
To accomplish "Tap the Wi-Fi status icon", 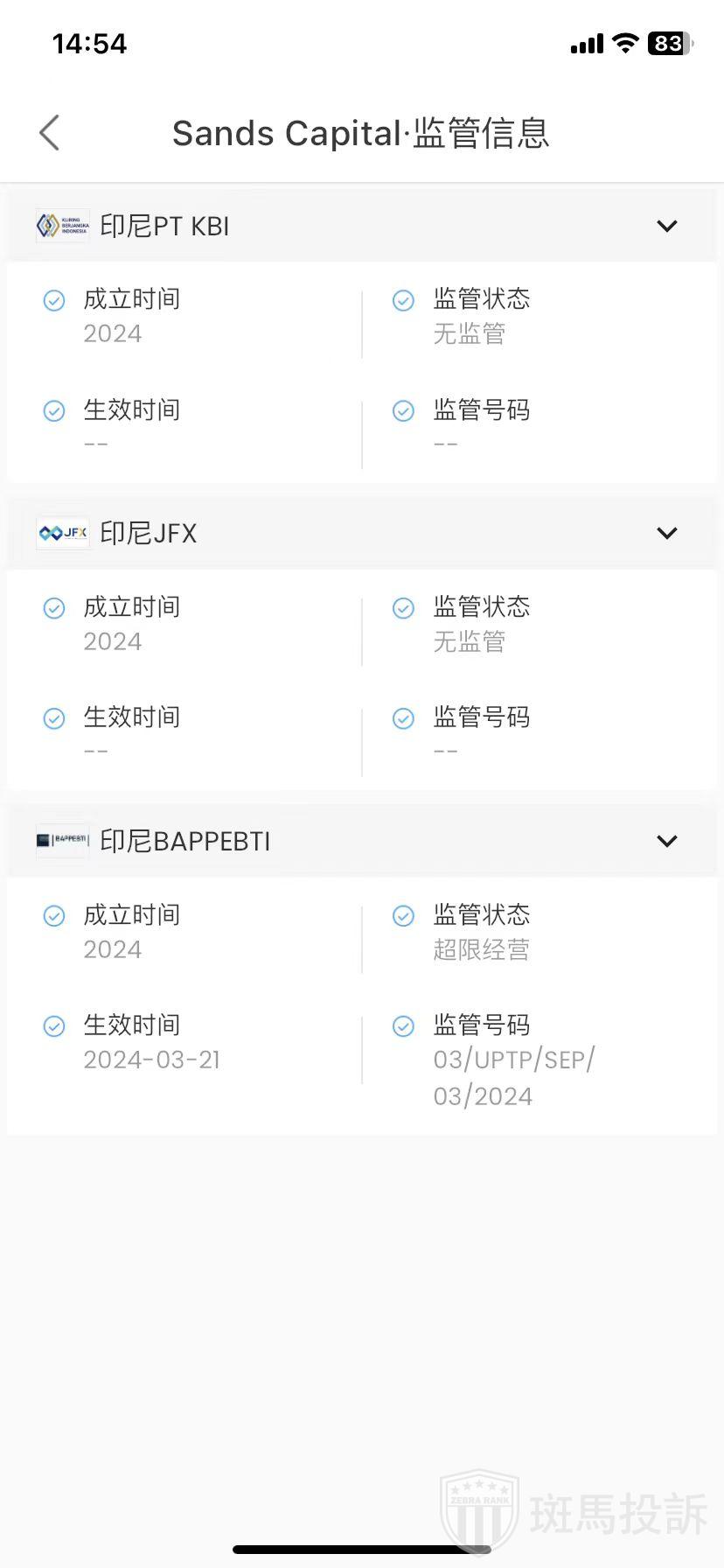I will 625,43.
